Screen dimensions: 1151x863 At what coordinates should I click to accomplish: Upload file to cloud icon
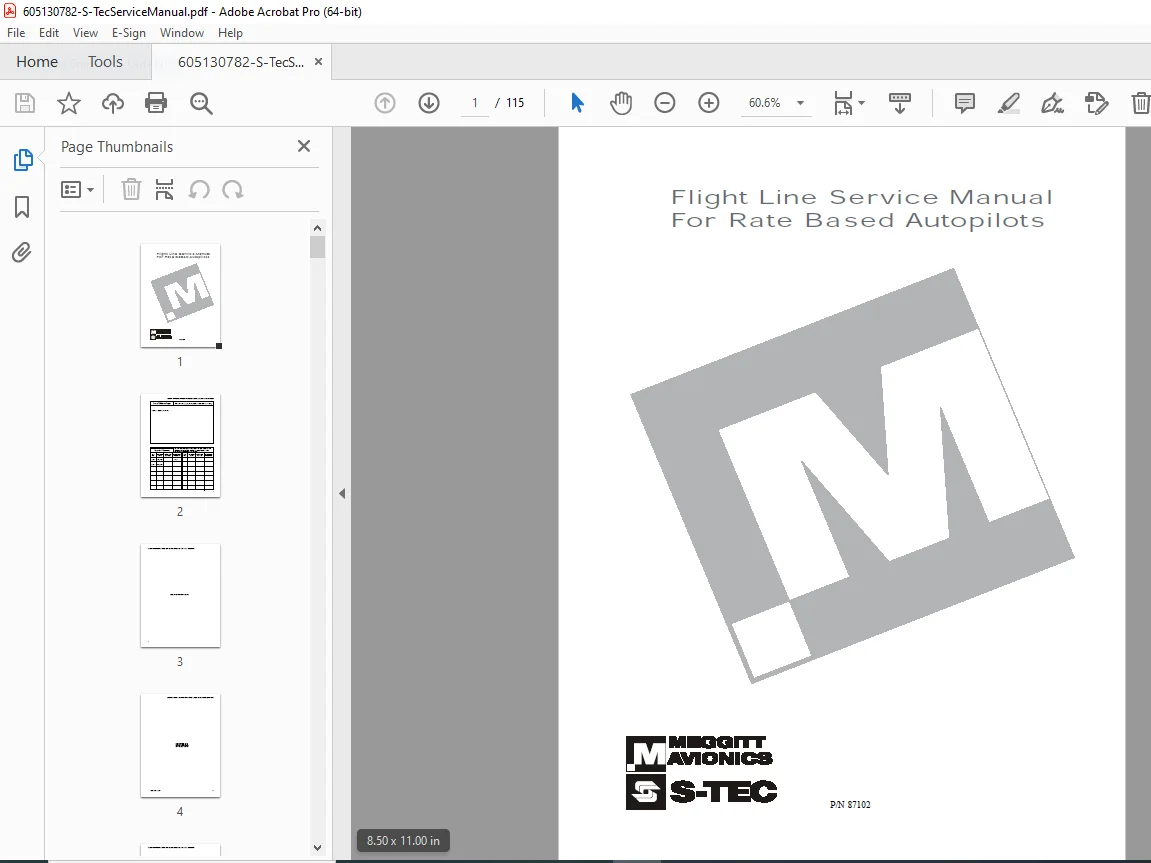[112, 103]
